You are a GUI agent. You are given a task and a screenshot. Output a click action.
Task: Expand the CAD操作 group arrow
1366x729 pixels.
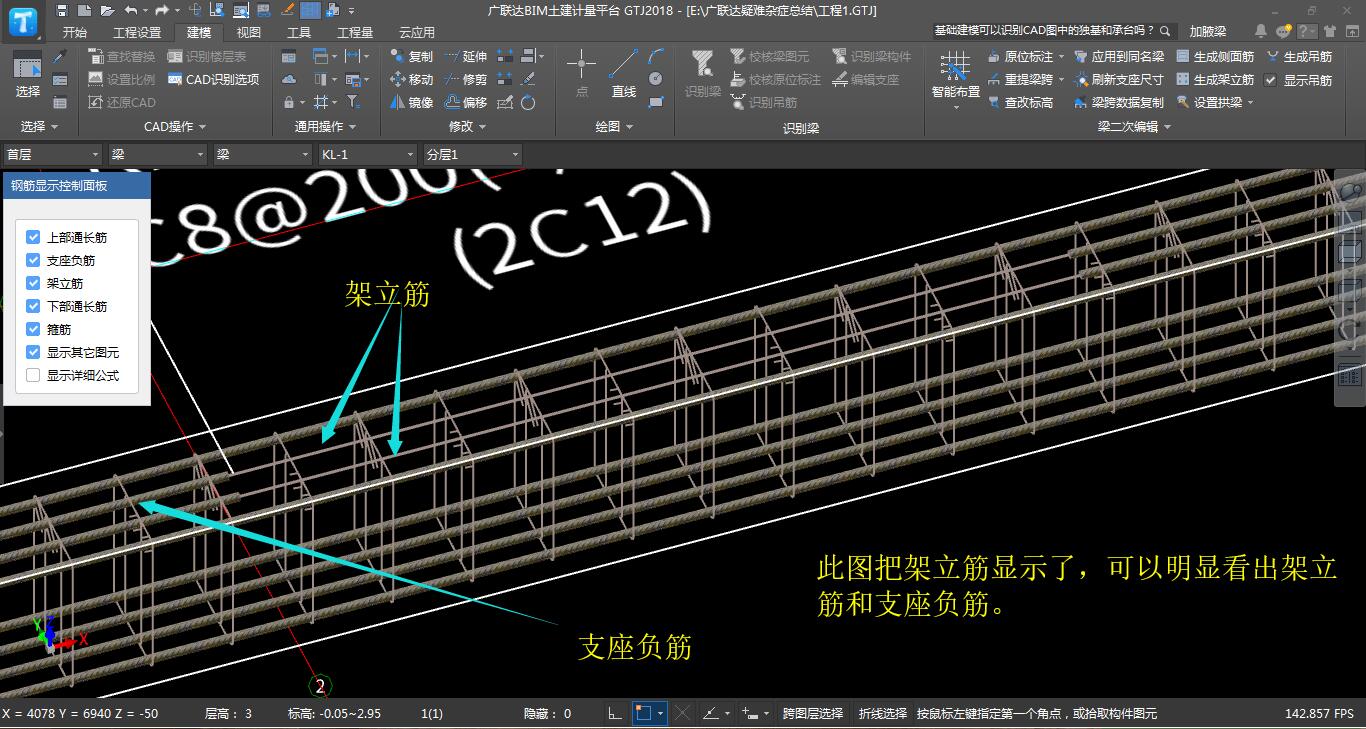[x=202, y=127]
